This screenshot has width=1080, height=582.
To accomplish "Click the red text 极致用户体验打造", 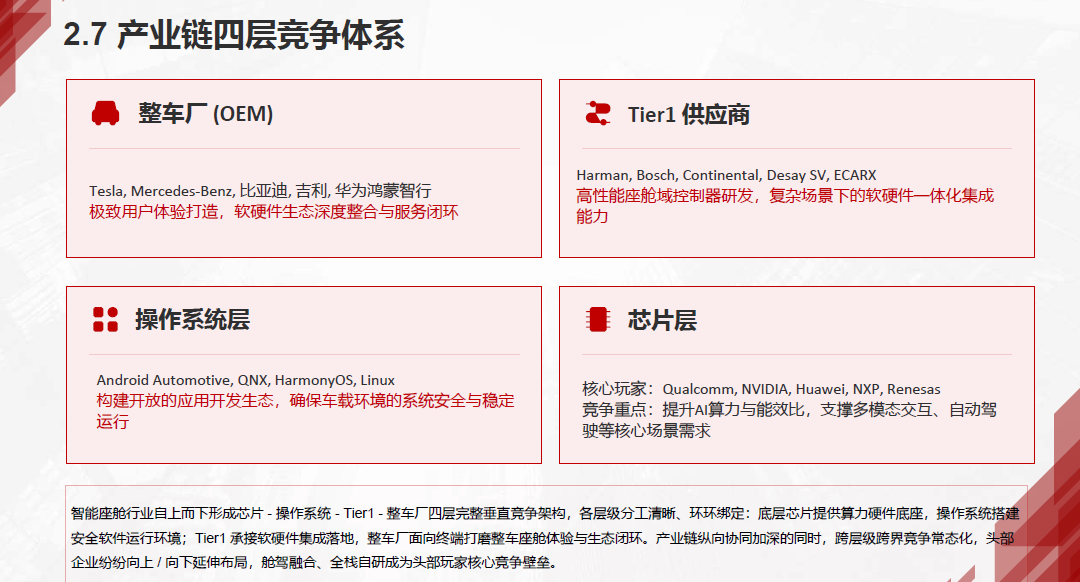I will pyautogui.click(x=154, y=211).
